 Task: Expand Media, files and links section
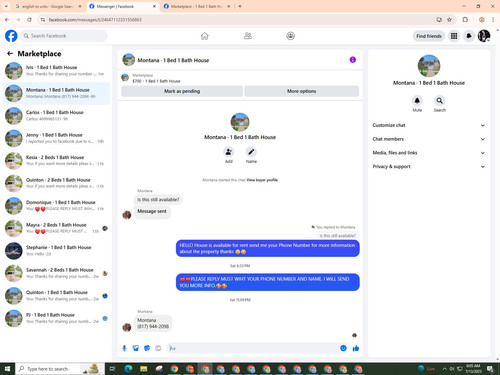click(428, 153)
